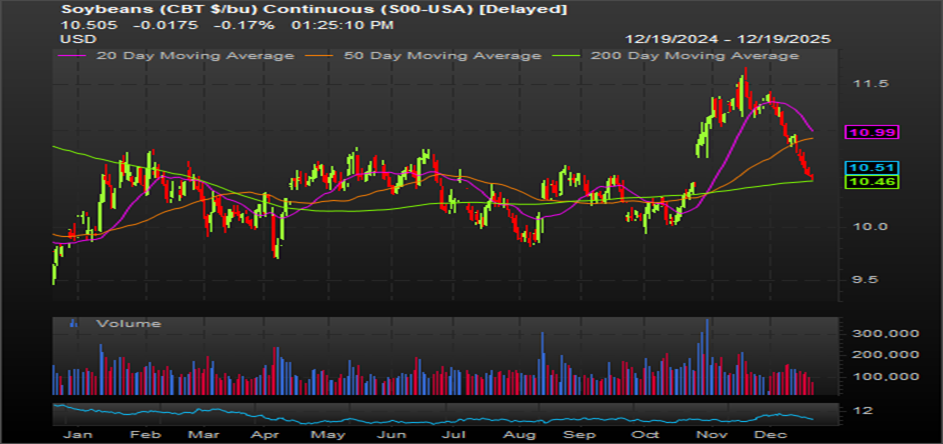Open the 12/19/2024 - 12/19/2025 date range
The width and height of the screenshot is (943, 444).
[x=728, y=38]
